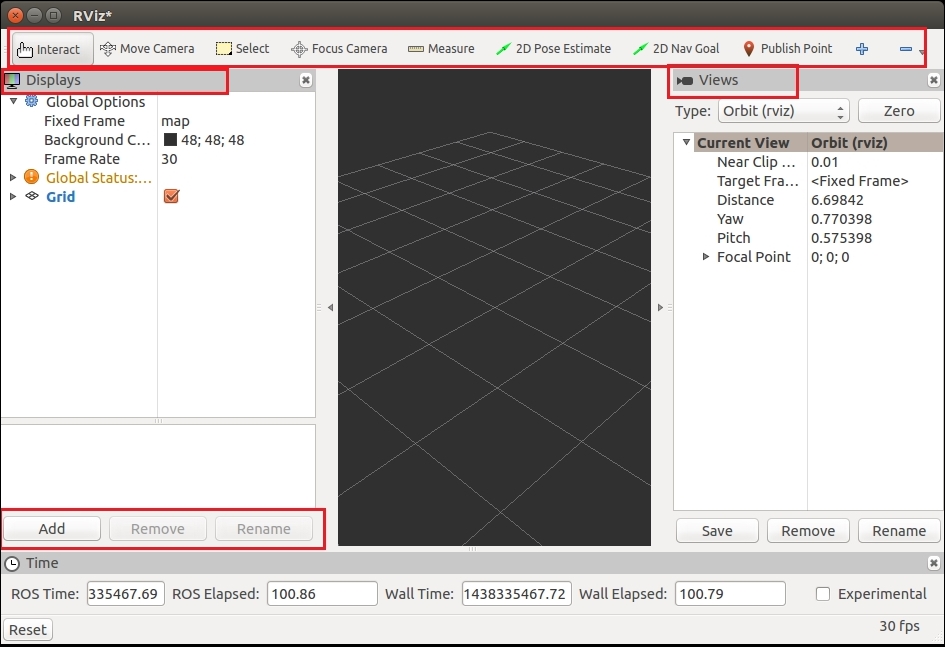Screen dimensions: 945x647
Task: Enable the Experimental checkbox
Action: (x=823, y=594)
